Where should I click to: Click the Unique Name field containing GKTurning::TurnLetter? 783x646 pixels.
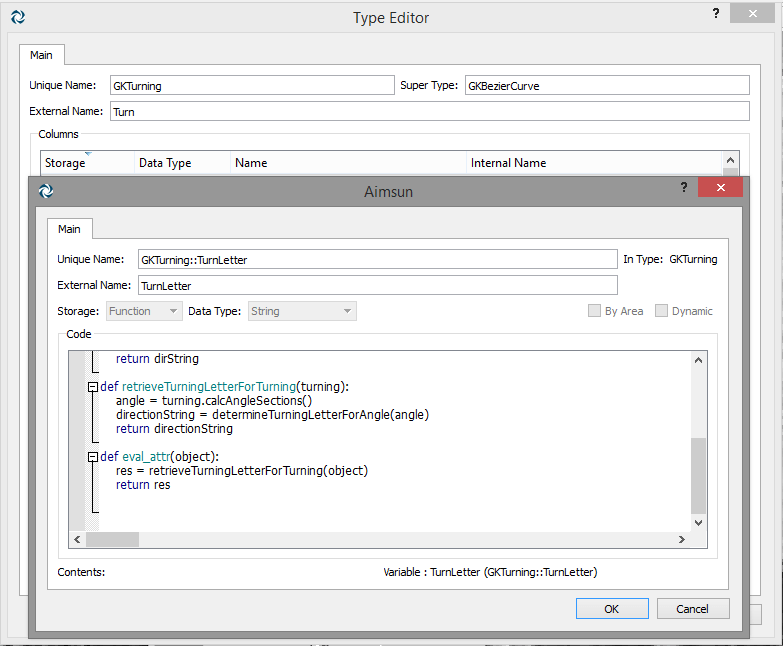click(378, 259)
